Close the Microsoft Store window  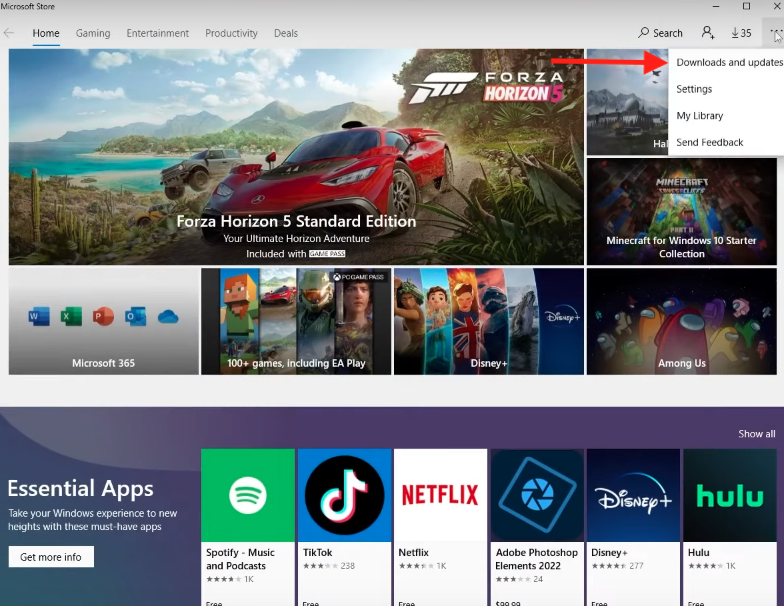(x=776, y=6)
